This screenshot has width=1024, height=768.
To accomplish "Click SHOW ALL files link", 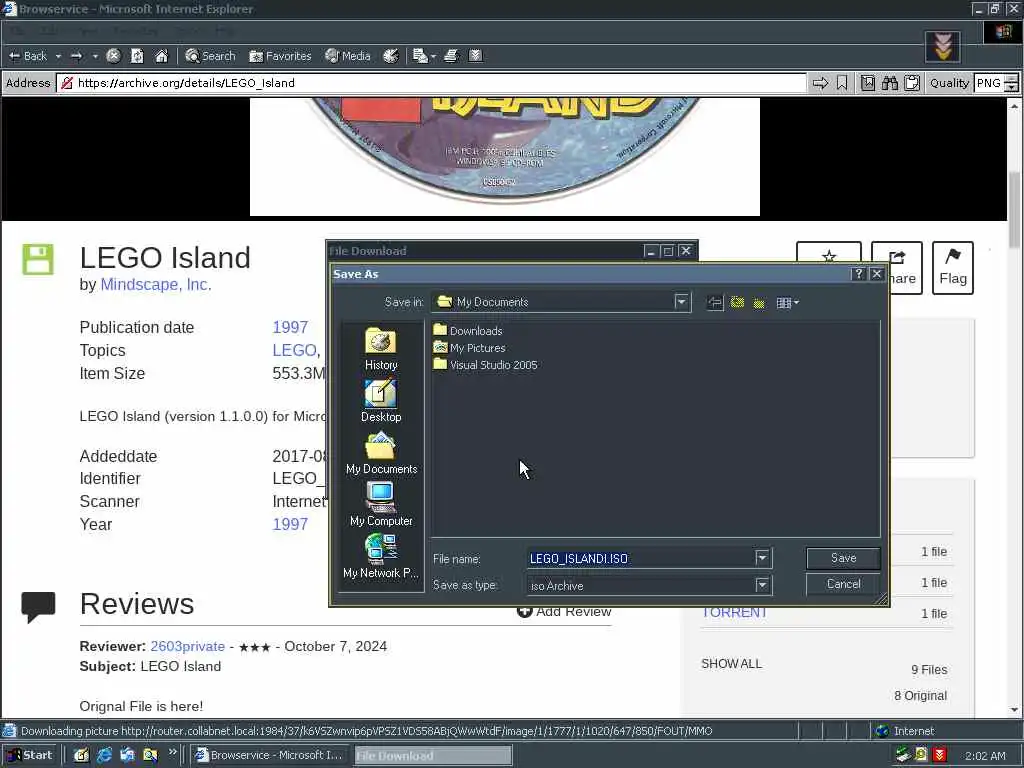I will (731, 664).
